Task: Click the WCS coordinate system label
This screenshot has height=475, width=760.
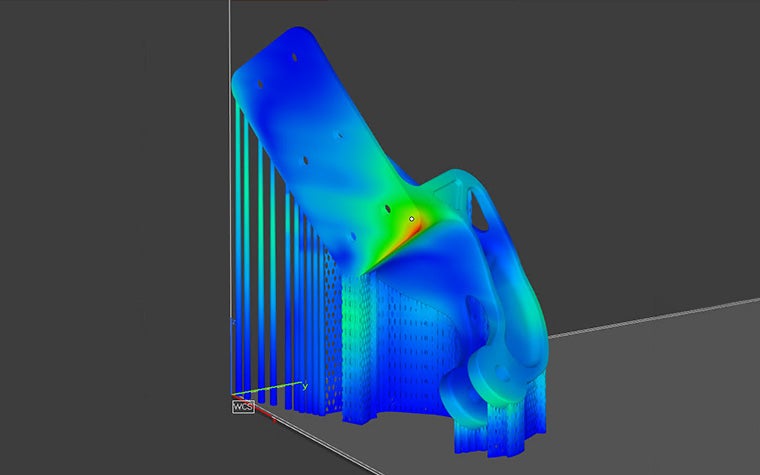Action: (x=243, y=407)
